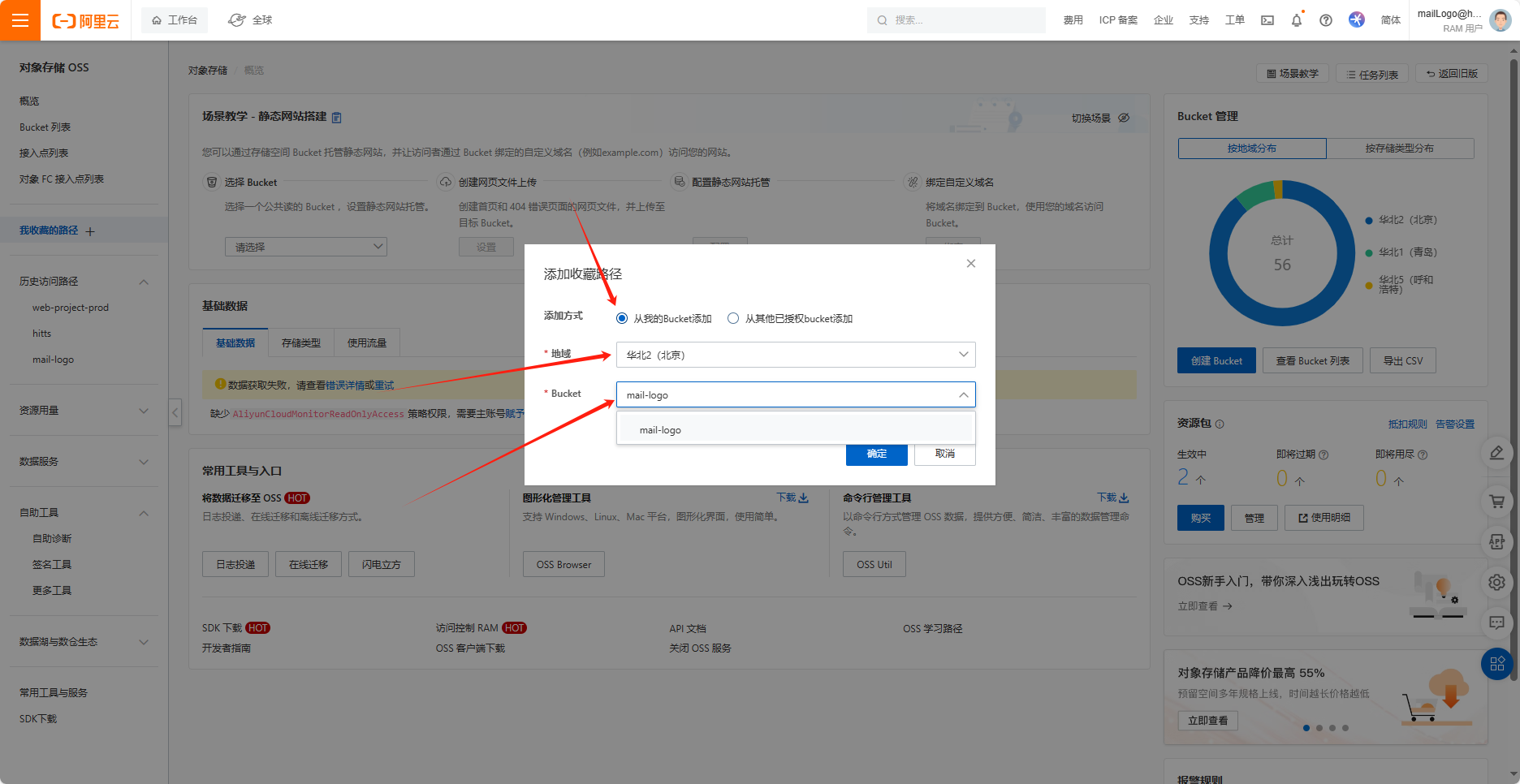Confirm with the 确定 button

pos(876,454)
